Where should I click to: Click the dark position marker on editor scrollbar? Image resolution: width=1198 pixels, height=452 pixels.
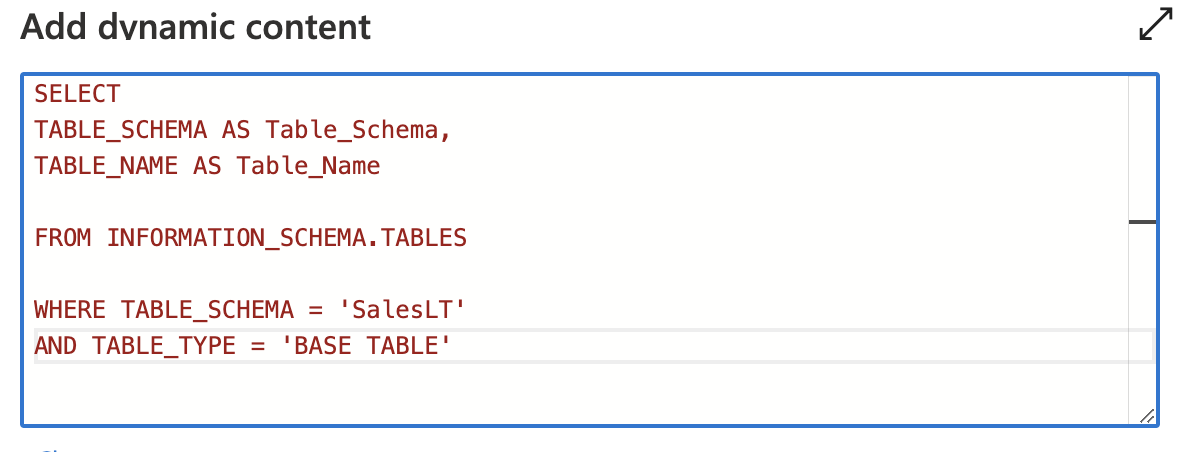[1142, 222]
